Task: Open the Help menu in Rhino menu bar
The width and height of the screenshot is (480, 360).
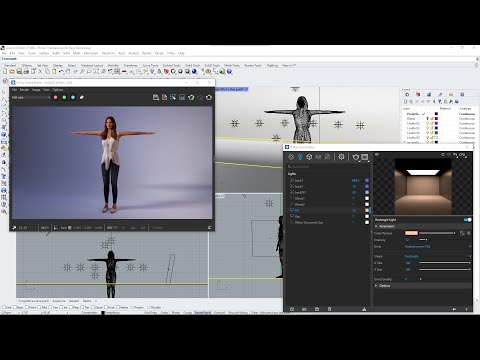Action: pyautogui.click(x=181, y=53)
